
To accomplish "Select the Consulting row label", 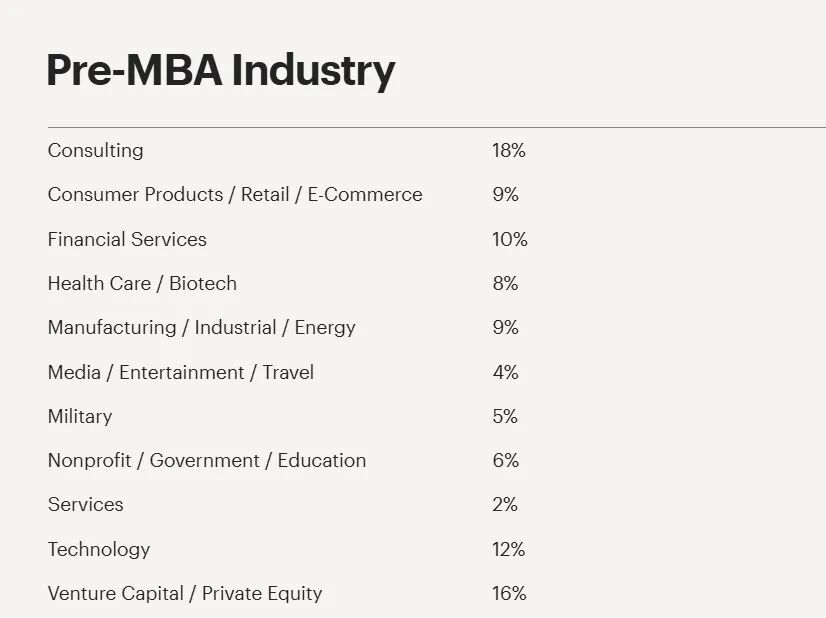I will [95, 151].
